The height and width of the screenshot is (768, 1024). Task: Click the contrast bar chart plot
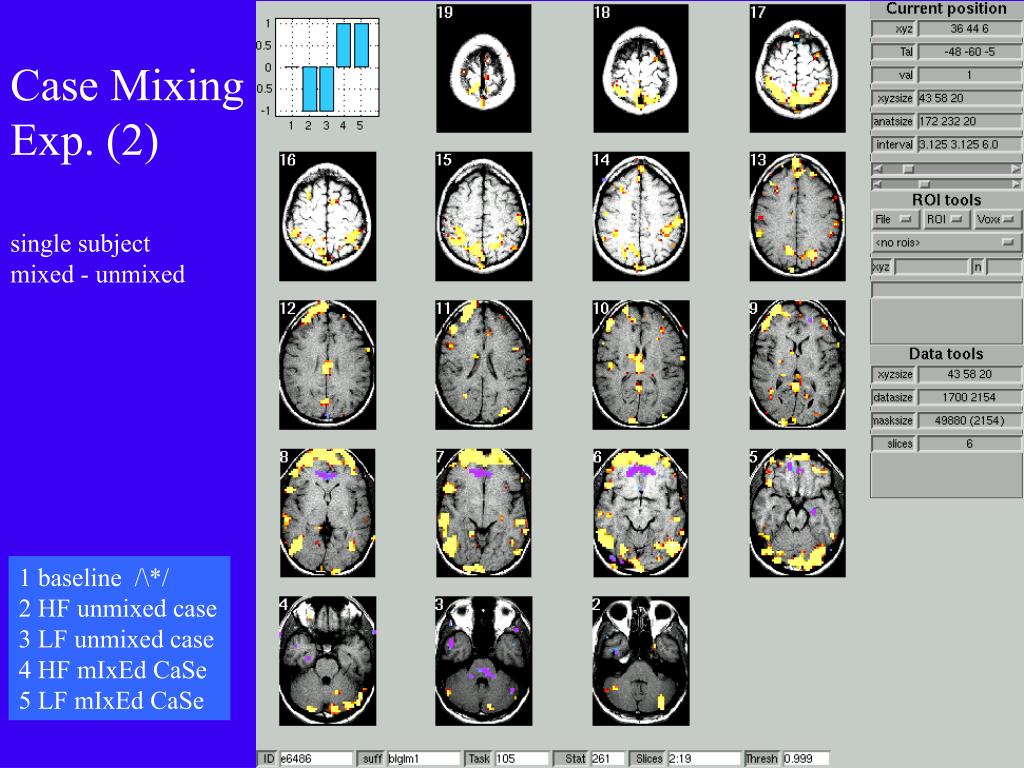coord(327,67)
